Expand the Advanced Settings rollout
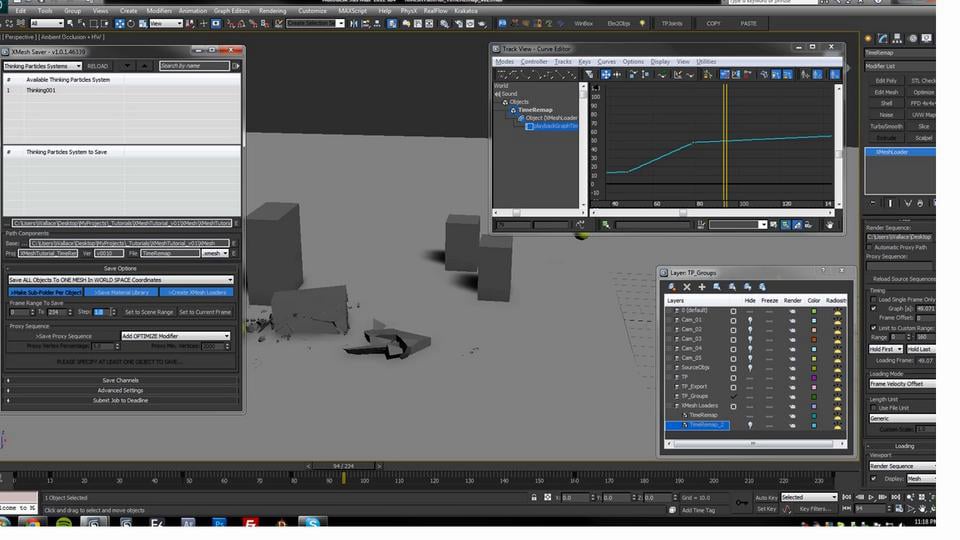This screenshot has height=540, width=960. point(121,390)
